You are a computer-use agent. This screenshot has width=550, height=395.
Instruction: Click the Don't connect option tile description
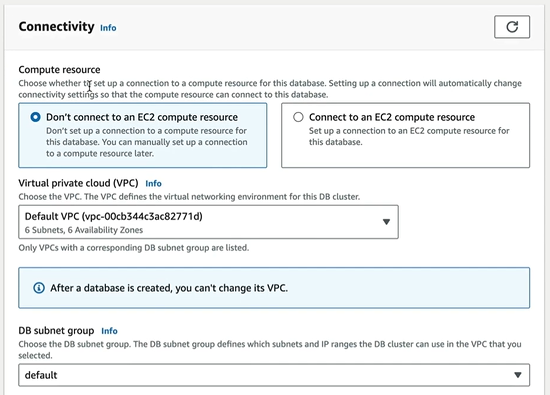[147, 142]
